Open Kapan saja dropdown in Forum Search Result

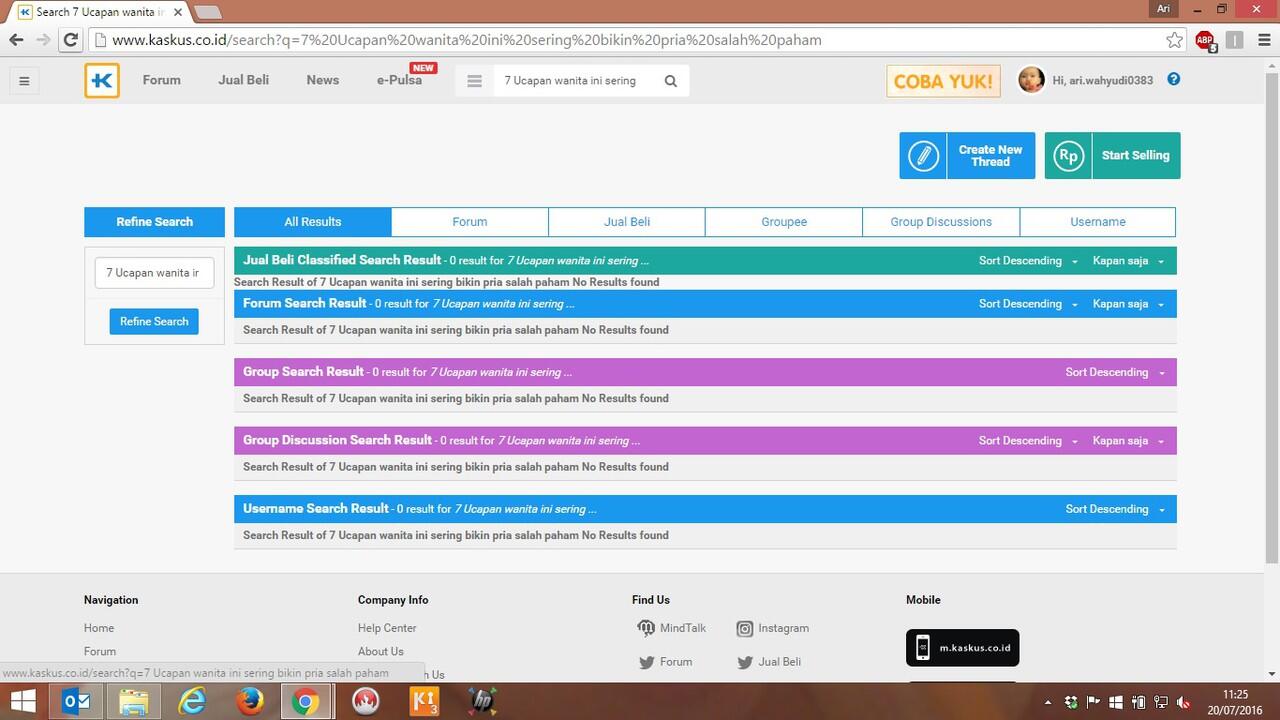tap(1128, 304)
